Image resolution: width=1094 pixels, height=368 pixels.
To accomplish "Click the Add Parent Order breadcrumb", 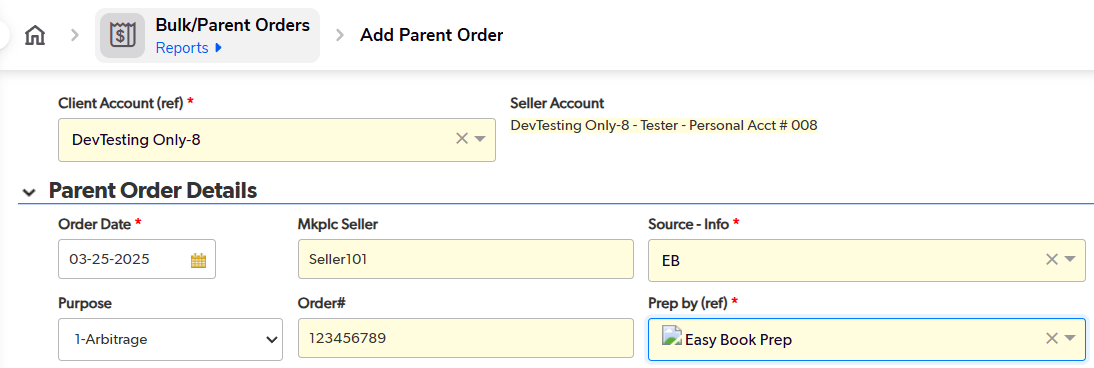I will coord(431,35).
